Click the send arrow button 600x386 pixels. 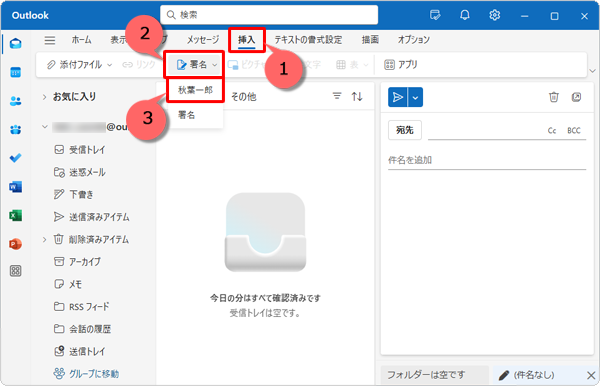pyautogui.click(x=398, y=98)
